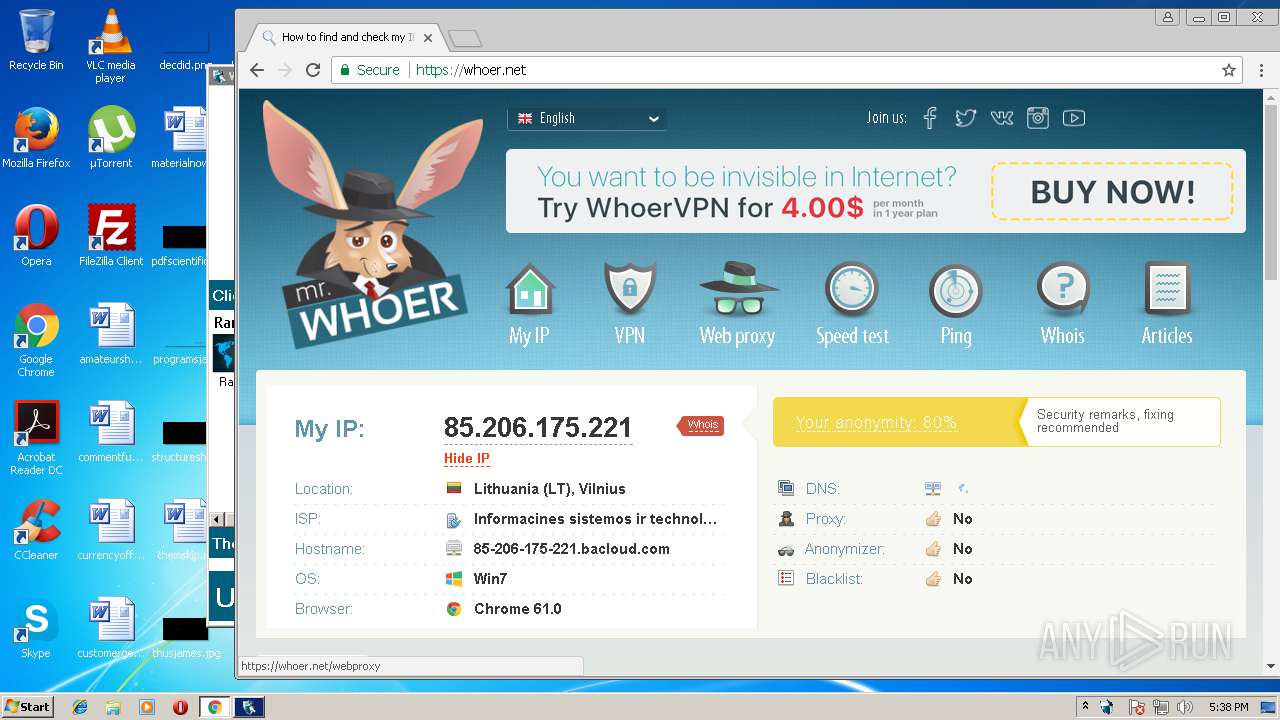Viewport: 1280px width, 720px height.
Task: Open Internet Explorer from the taskbar
Action: point(80,707)
